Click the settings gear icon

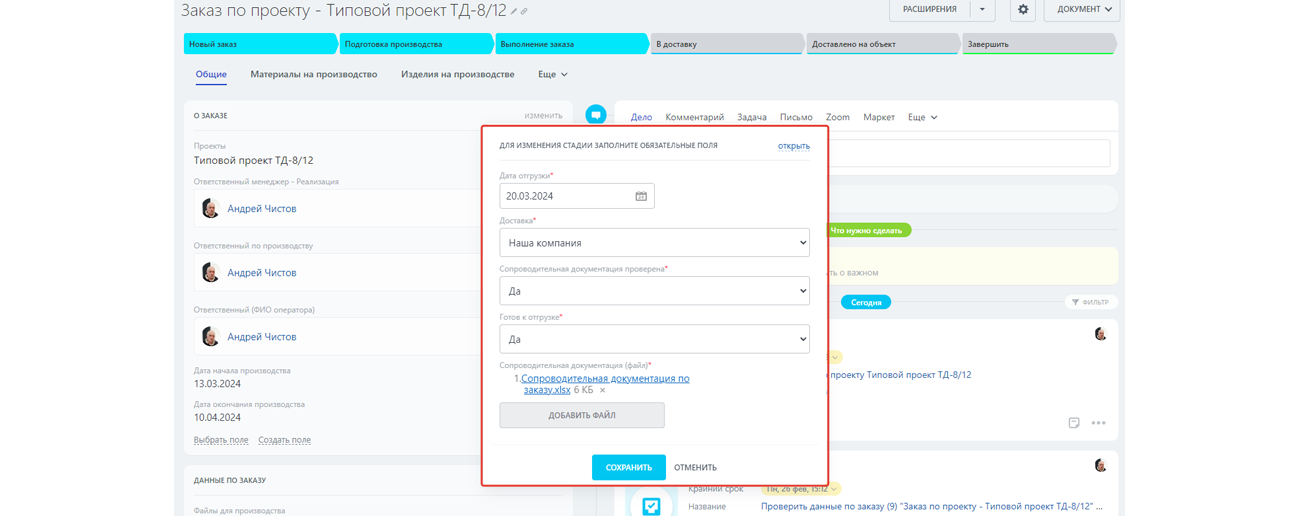tap(1022, 10)
